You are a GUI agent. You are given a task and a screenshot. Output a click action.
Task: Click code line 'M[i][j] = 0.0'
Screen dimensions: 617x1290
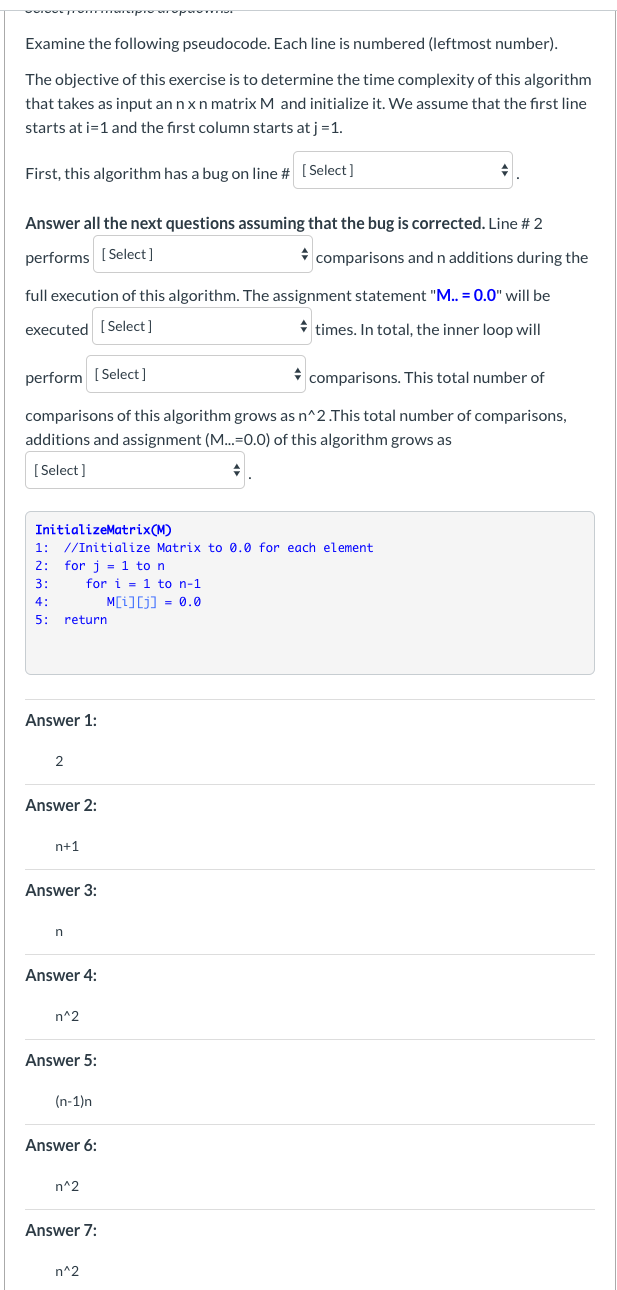coord(153,602)
